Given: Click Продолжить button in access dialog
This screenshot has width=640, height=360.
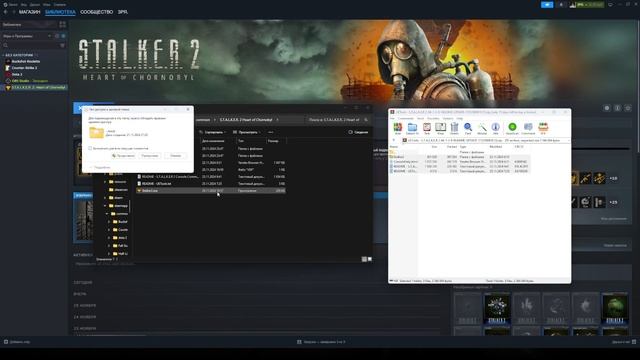Looking at the screenshot, I should 123,156.
